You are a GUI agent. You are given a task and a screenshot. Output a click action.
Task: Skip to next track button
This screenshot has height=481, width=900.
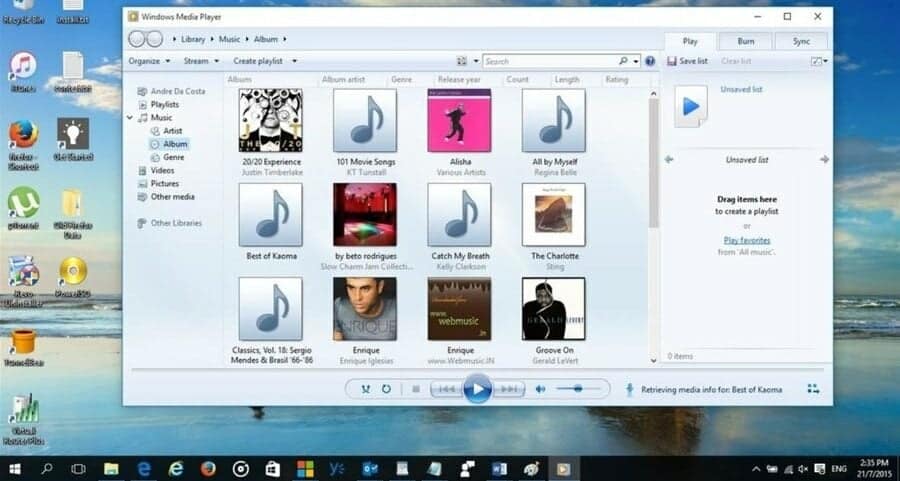(509, 389)
